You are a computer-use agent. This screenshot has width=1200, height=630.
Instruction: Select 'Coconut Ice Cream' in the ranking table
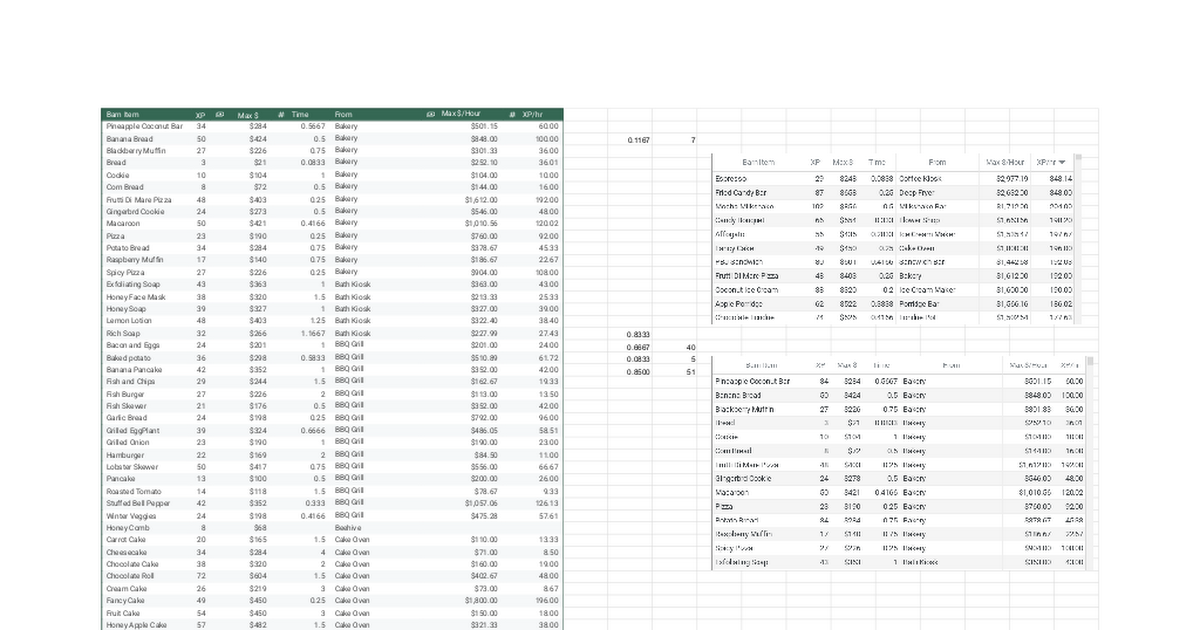point(747,288)
